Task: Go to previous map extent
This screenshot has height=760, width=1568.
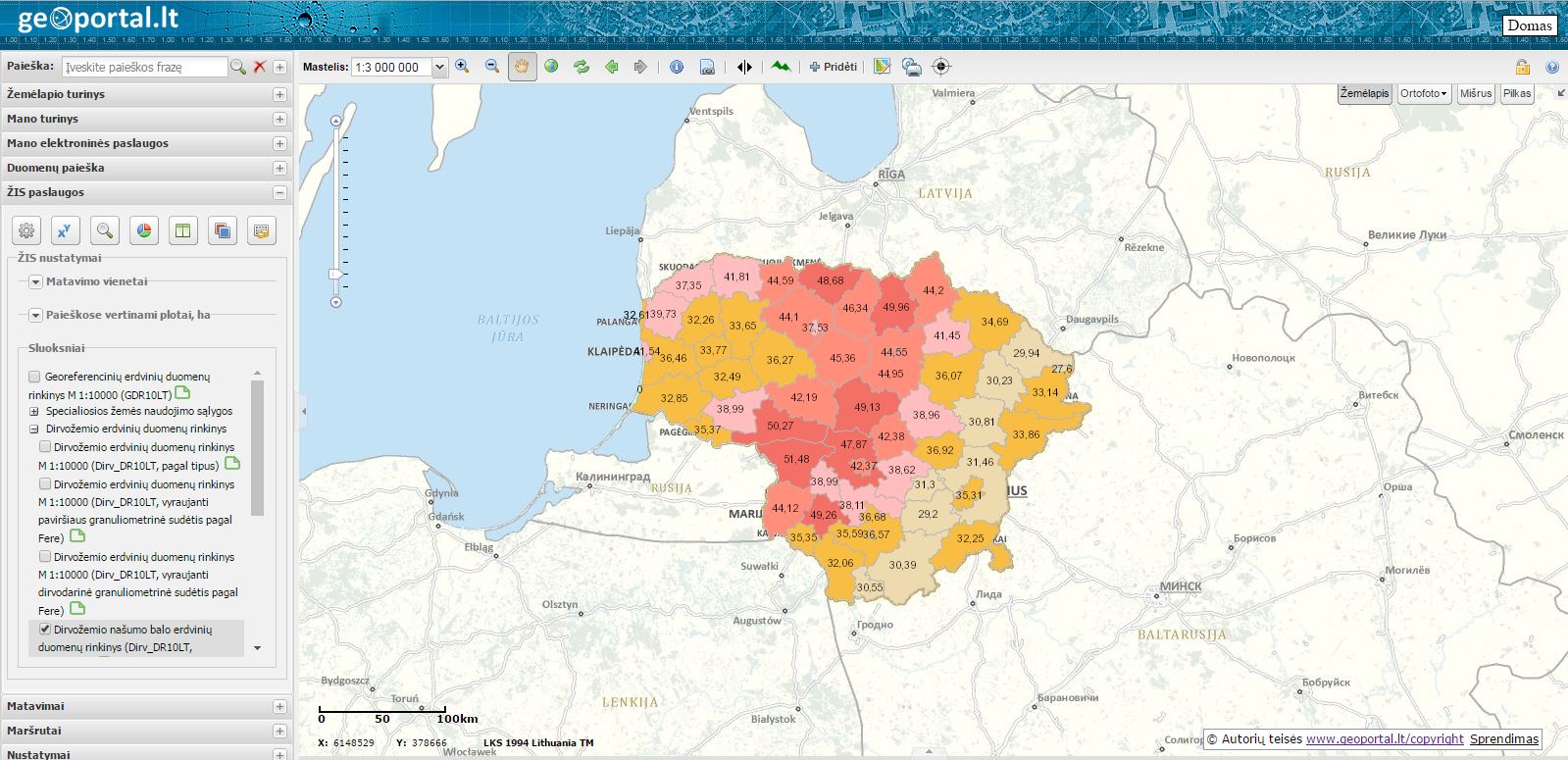Action: tap(612, 67)
